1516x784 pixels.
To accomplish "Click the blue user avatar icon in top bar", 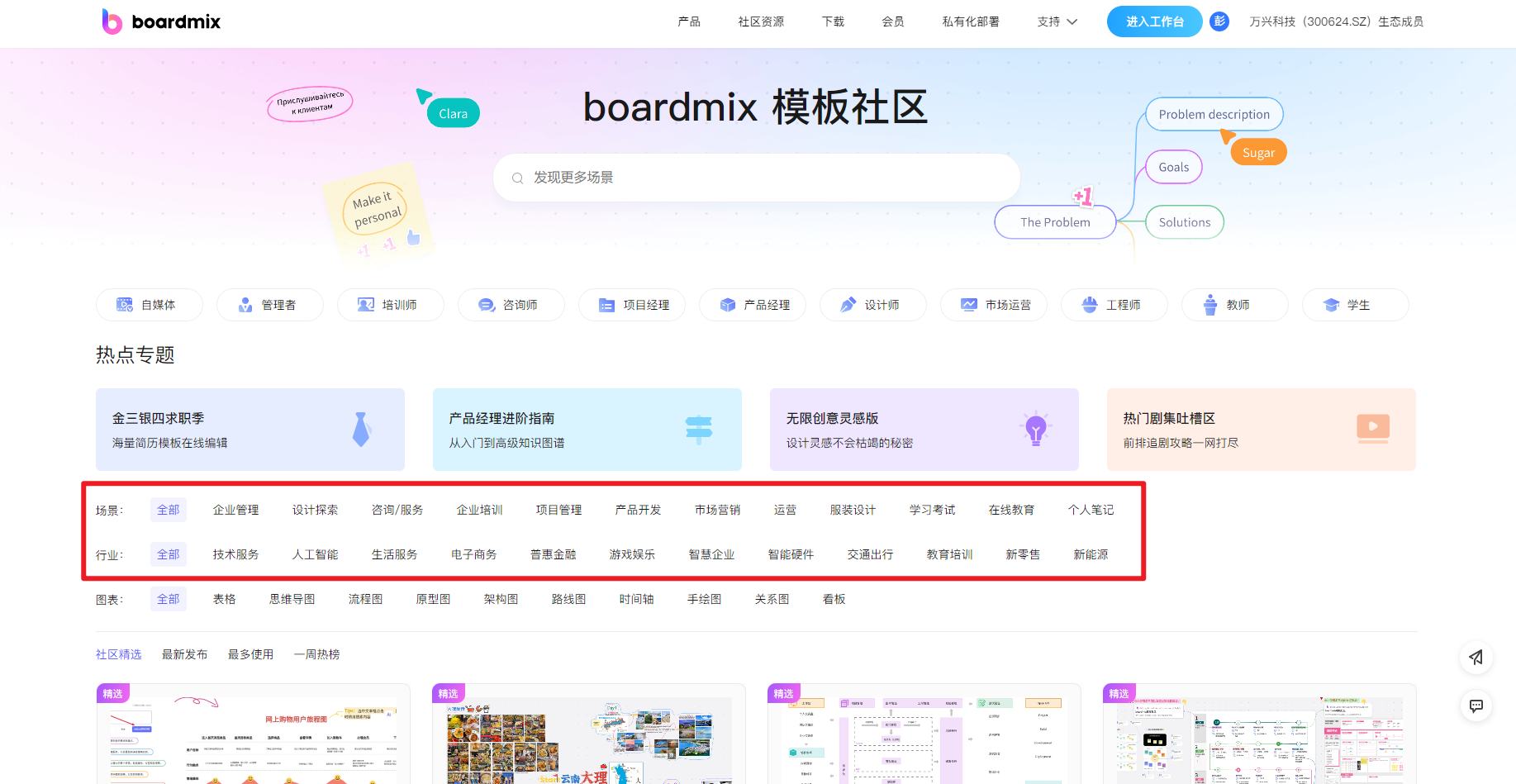I will pos(1219,21).
